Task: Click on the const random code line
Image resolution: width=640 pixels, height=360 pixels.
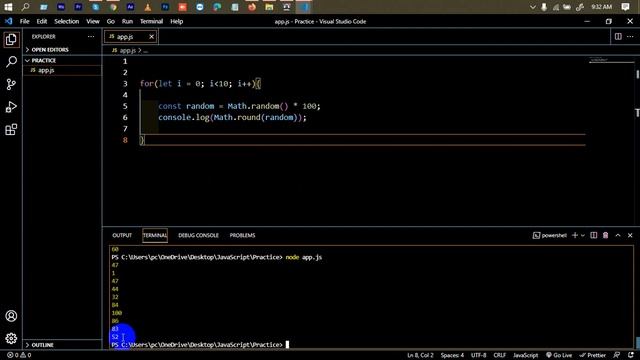Action: coord(239,106)
